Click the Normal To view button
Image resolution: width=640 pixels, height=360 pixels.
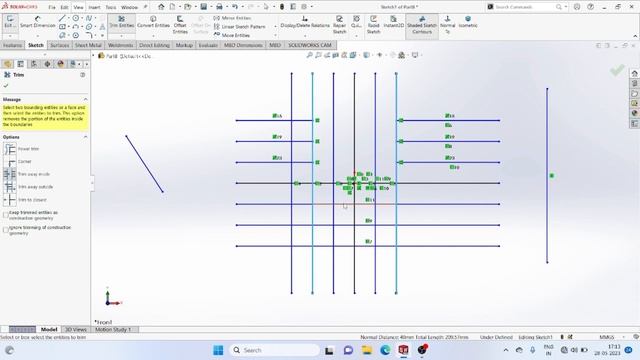(447, 25)
